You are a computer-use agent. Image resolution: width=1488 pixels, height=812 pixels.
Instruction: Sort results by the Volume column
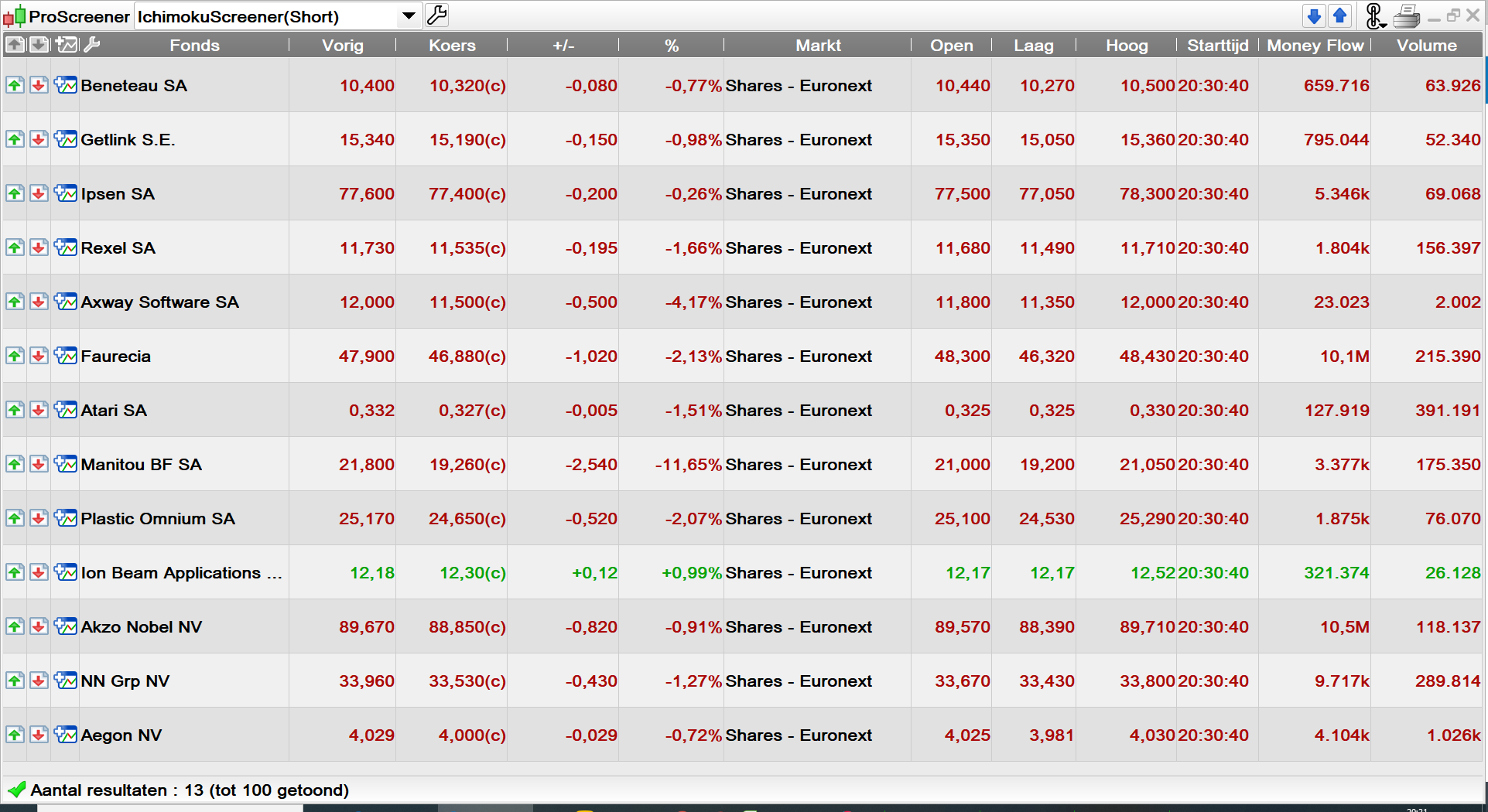(x=1427, y=46)
